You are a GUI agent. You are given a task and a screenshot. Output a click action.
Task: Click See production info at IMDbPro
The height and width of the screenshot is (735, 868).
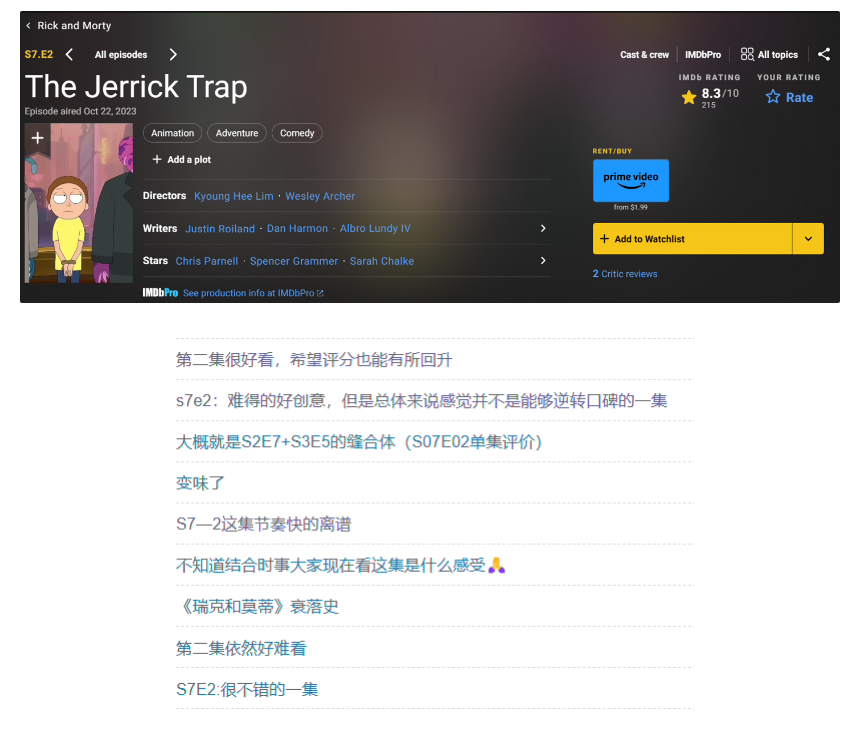(253, 293)
